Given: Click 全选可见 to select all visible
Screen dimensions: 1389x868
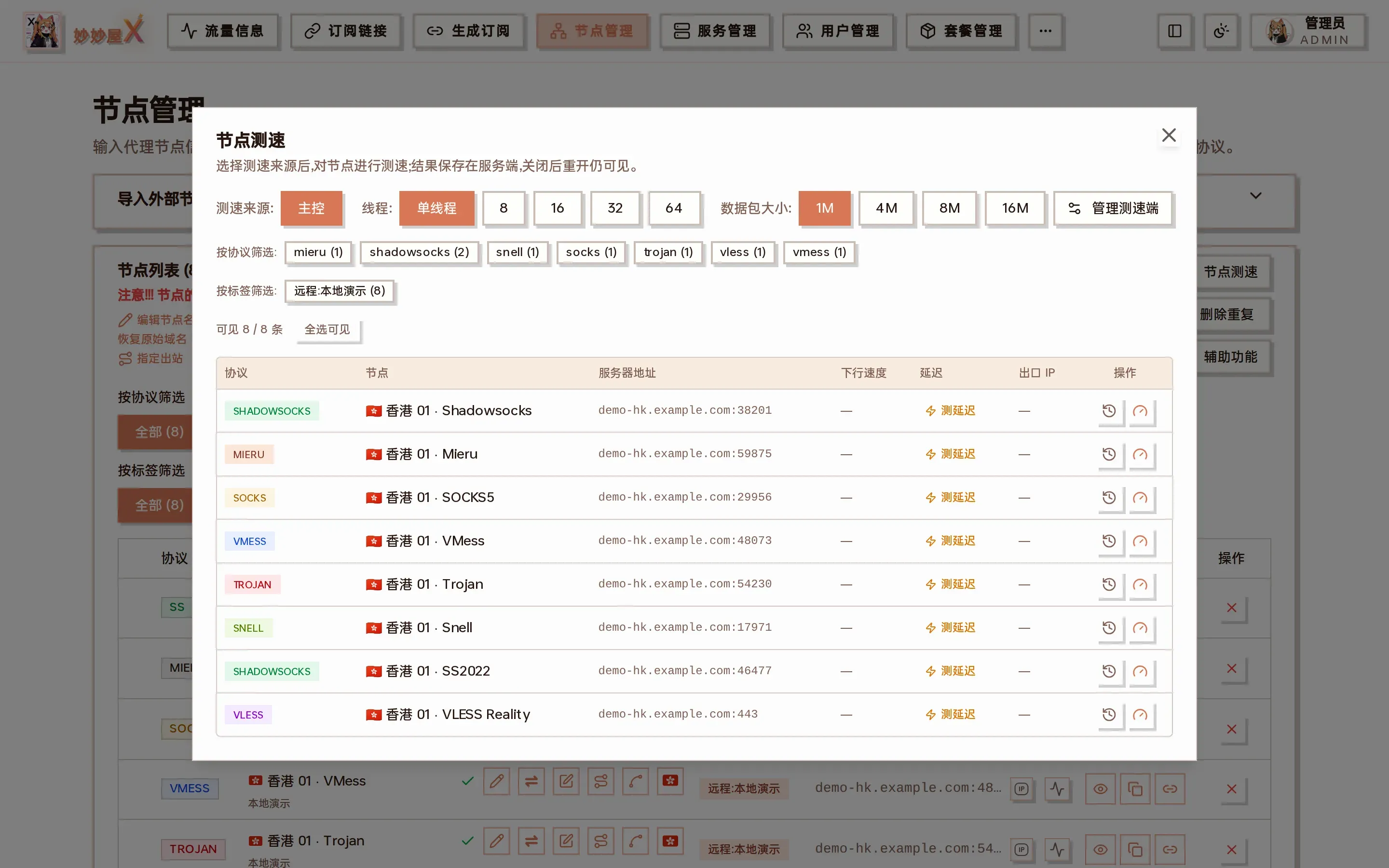Looking at the screenshot, I should tap(328, 329).
